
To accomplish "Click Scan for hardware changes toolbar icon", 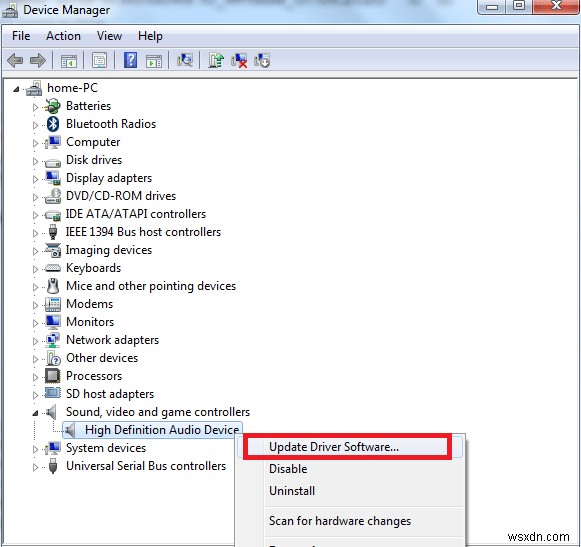I will coord(185,60).
